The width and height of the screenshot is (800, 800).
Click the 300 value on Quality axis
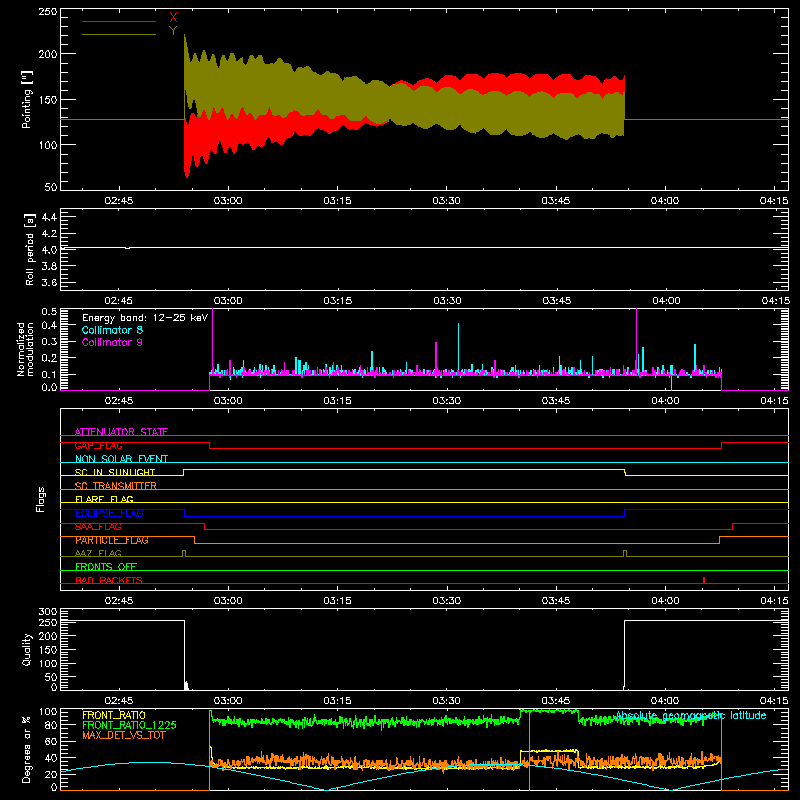click(48, 612)
